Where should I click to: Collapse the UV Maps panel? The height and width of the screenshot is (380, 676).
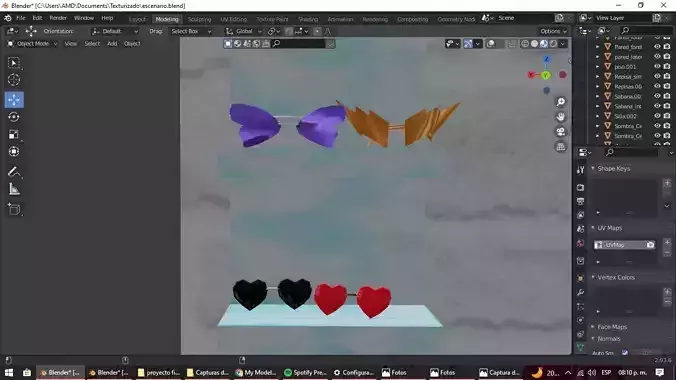tap(609, 228)
